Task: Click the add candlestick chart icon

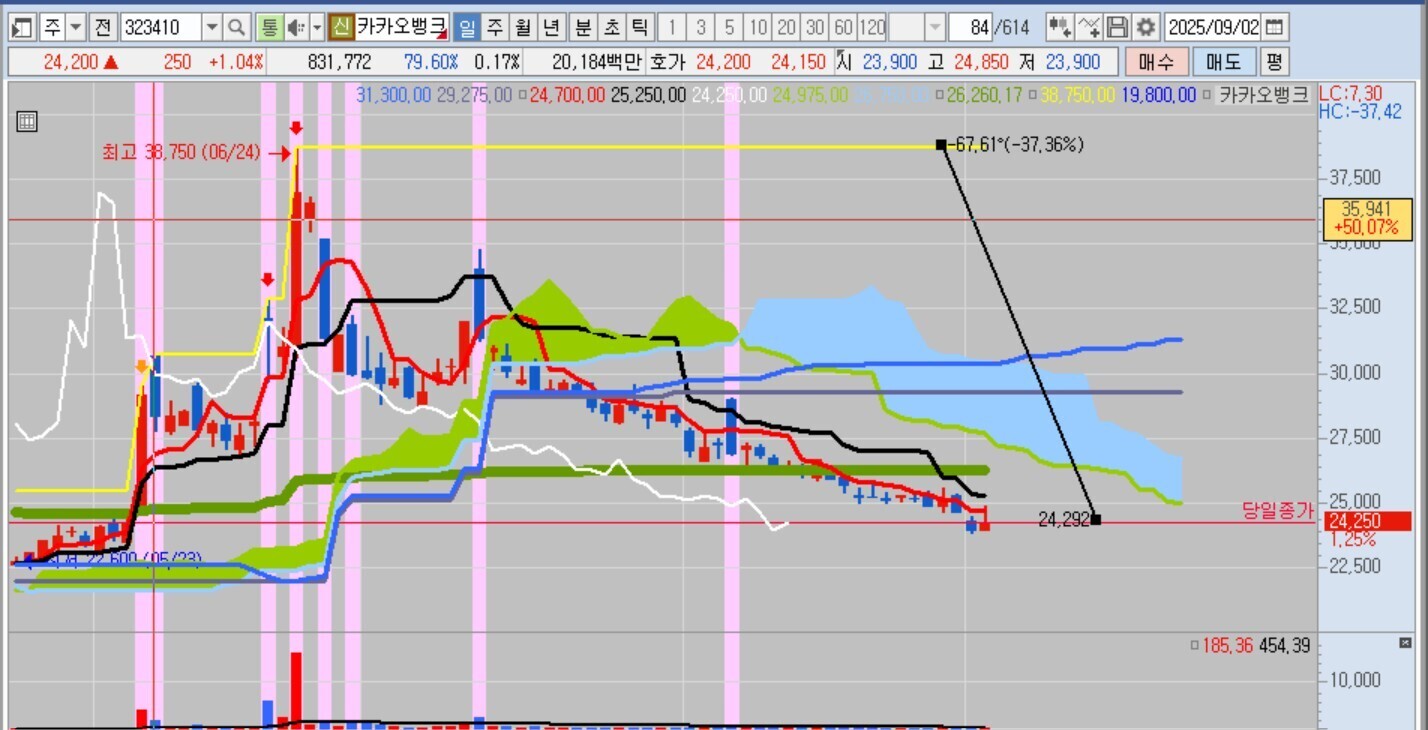Action: [1060, 27]
